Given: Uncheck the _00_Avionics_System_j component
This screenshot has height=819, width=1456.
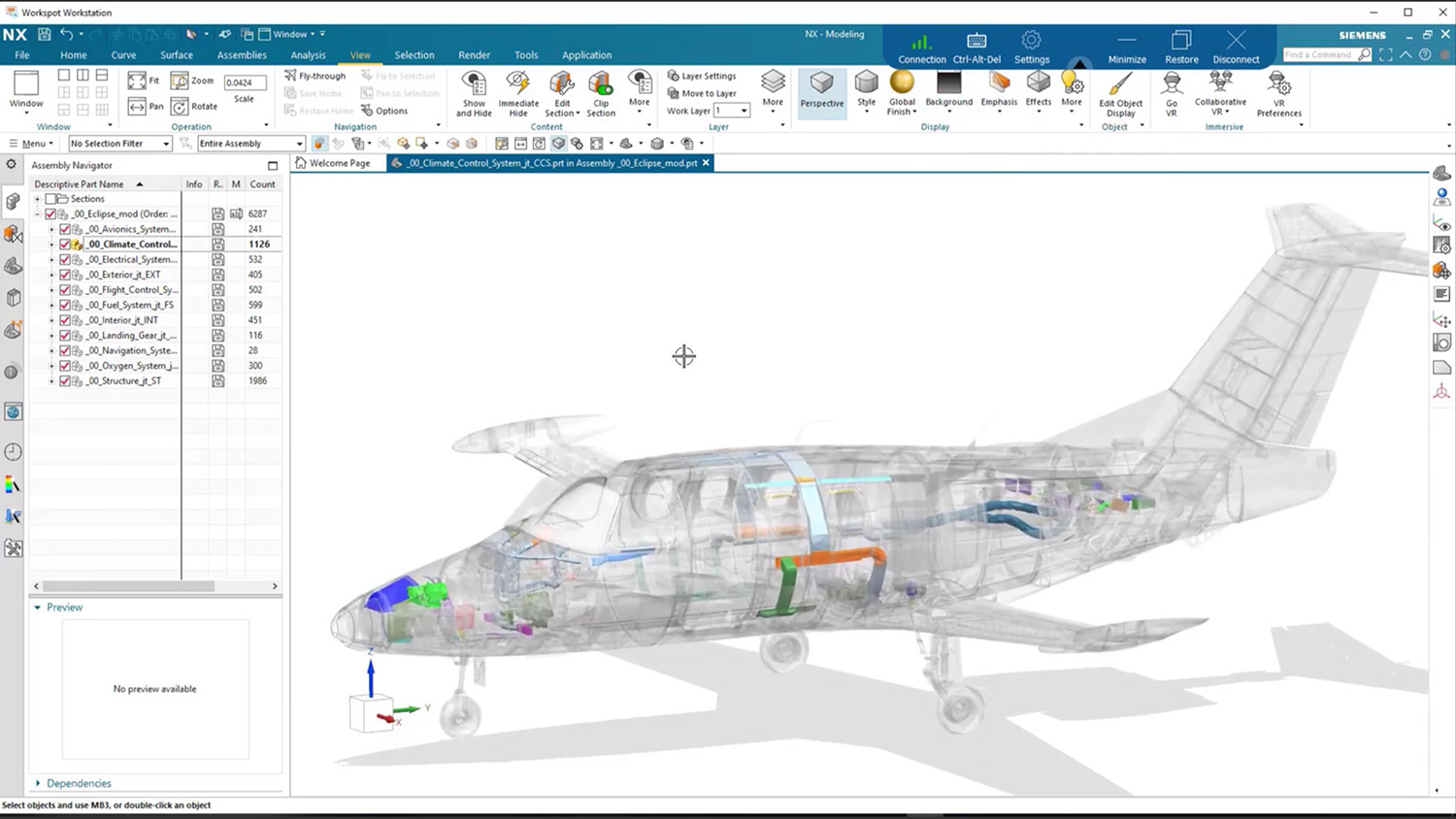Looking at the screenshot, I should click(x=64, y=228).
